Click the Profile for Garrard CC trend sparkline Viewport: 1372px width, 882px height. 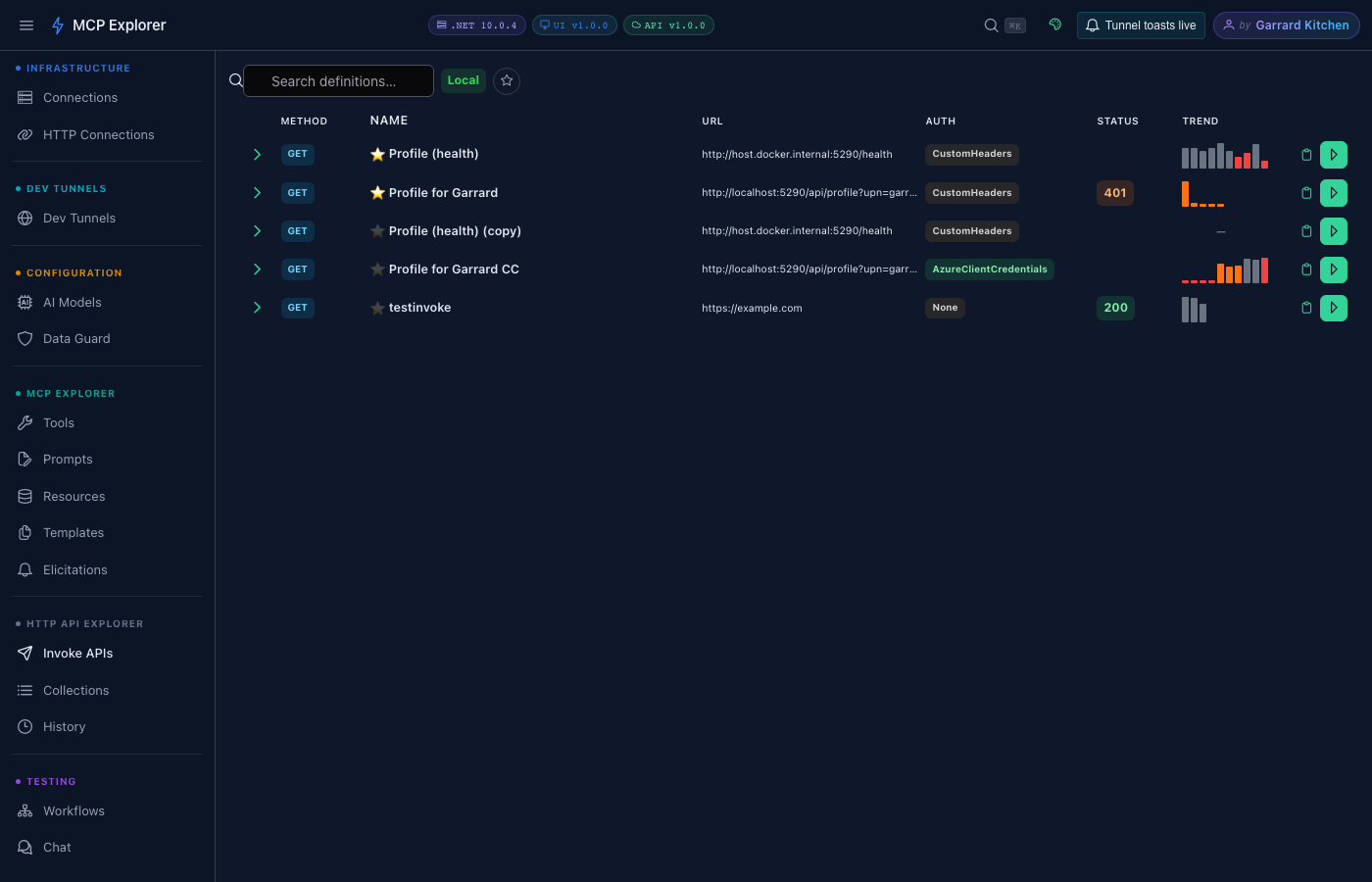tap(1225, 270)
